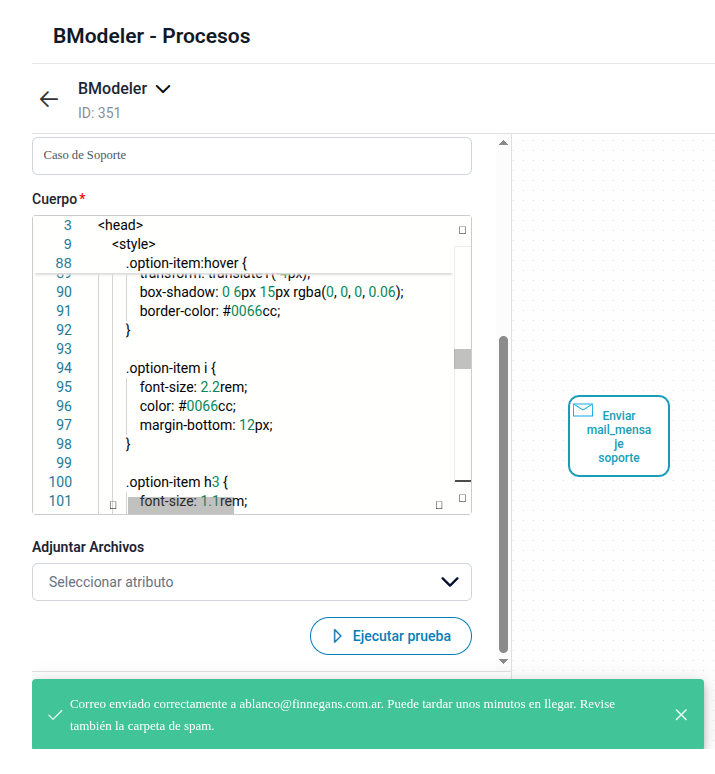Dismiss the green success notification
This screenshot has width=715, height=774.
681,714
